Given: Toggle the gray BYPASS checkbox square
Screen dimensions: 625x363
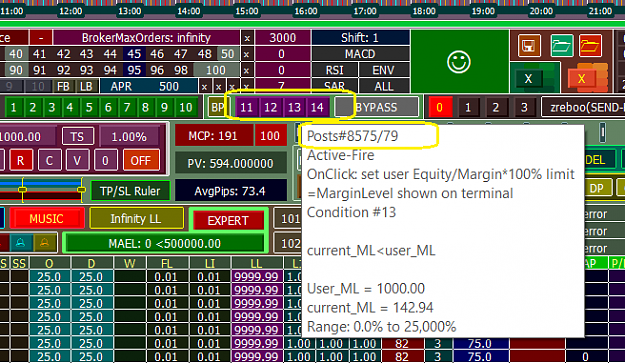Looking at the screenshot, I should pyautogui.click(x=344, y=107).
